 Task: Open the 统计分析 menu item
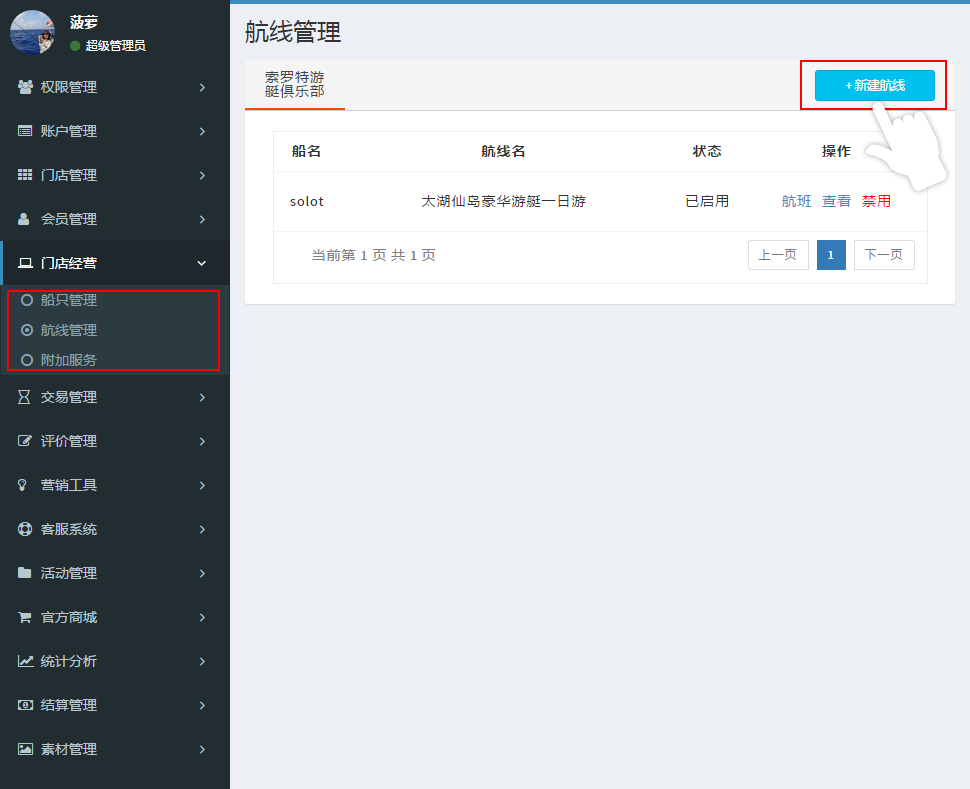[x=114, y=661]
